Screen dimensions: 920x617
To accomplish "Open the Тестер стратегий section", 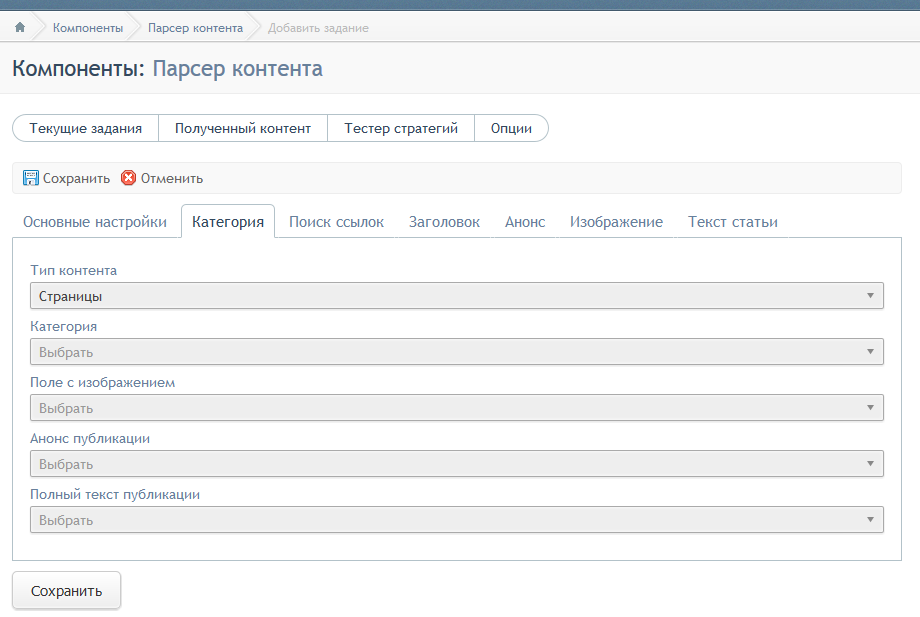I will [x=401, y=128].
